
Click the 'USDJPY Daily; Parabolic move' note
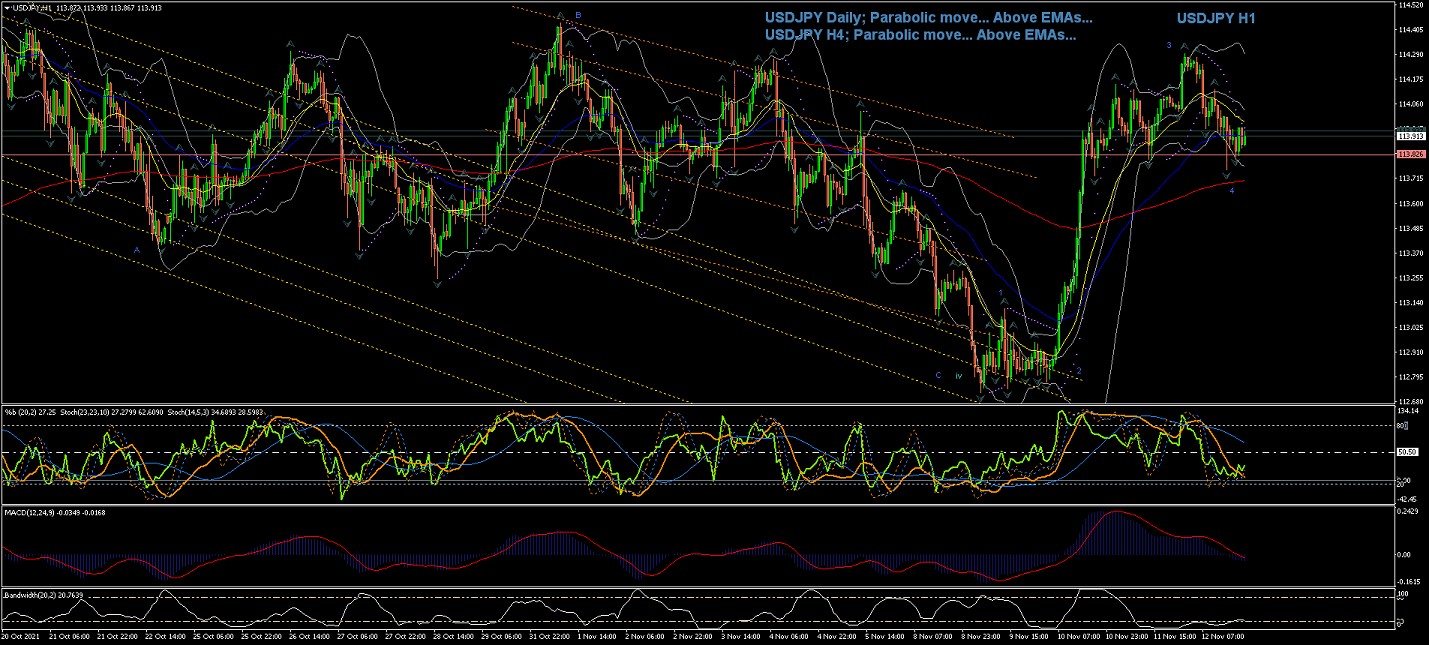click(x=928, y=17)
